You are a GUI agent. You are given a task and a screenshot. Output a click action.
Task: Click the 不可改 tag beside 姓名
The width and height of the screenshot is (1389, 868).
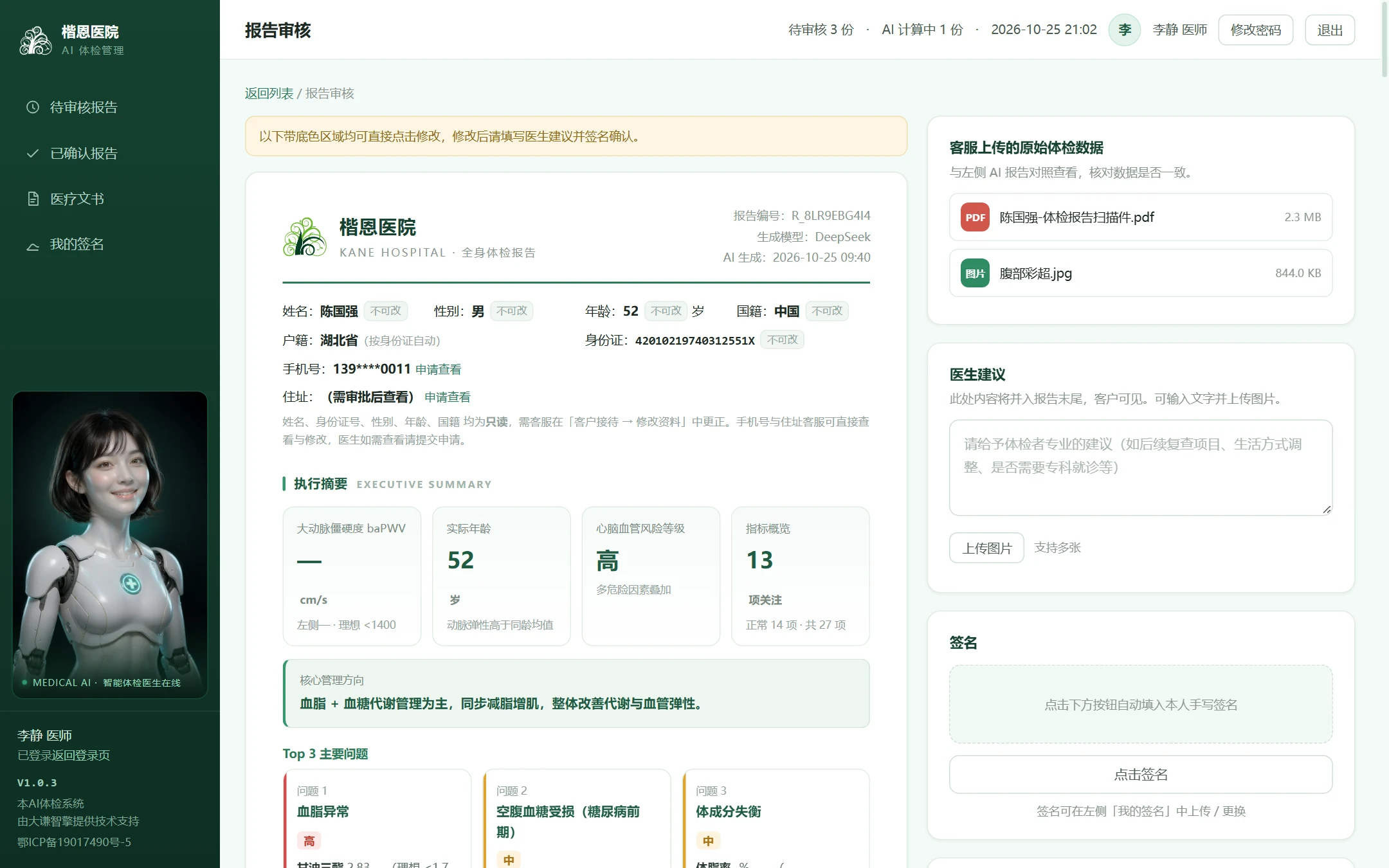(386, 311)
